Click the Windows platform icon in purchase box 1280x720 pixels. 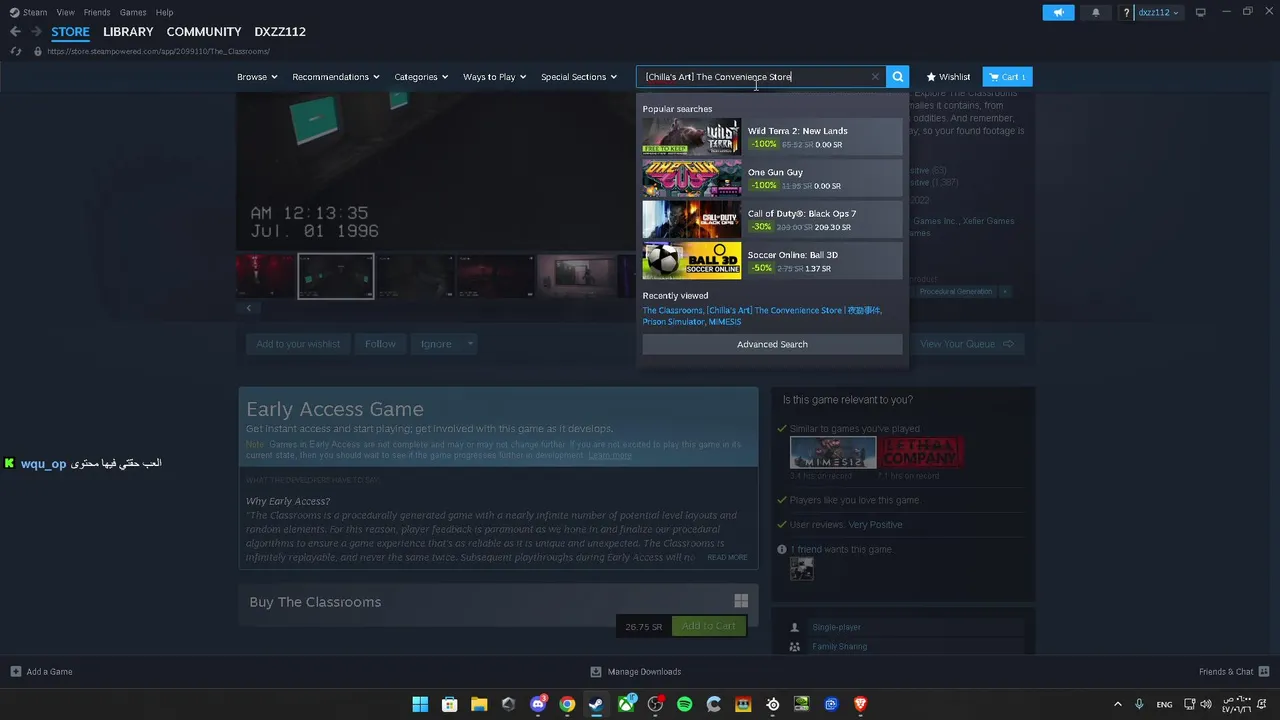click(x=741, y=601)
